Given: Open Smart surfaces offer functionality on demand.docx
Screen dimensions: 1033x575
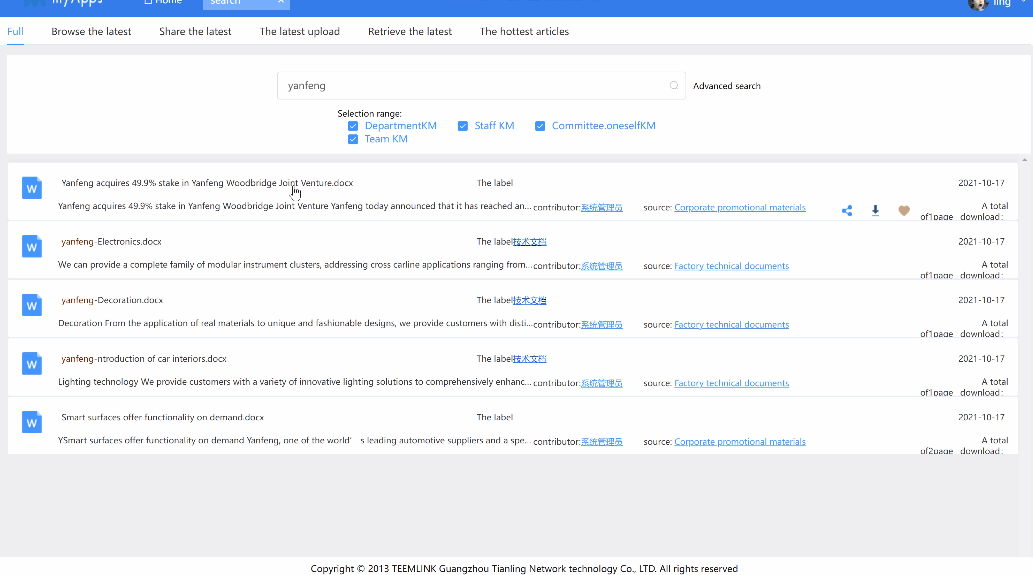Looking at the screenshot, I should point(163,418).
